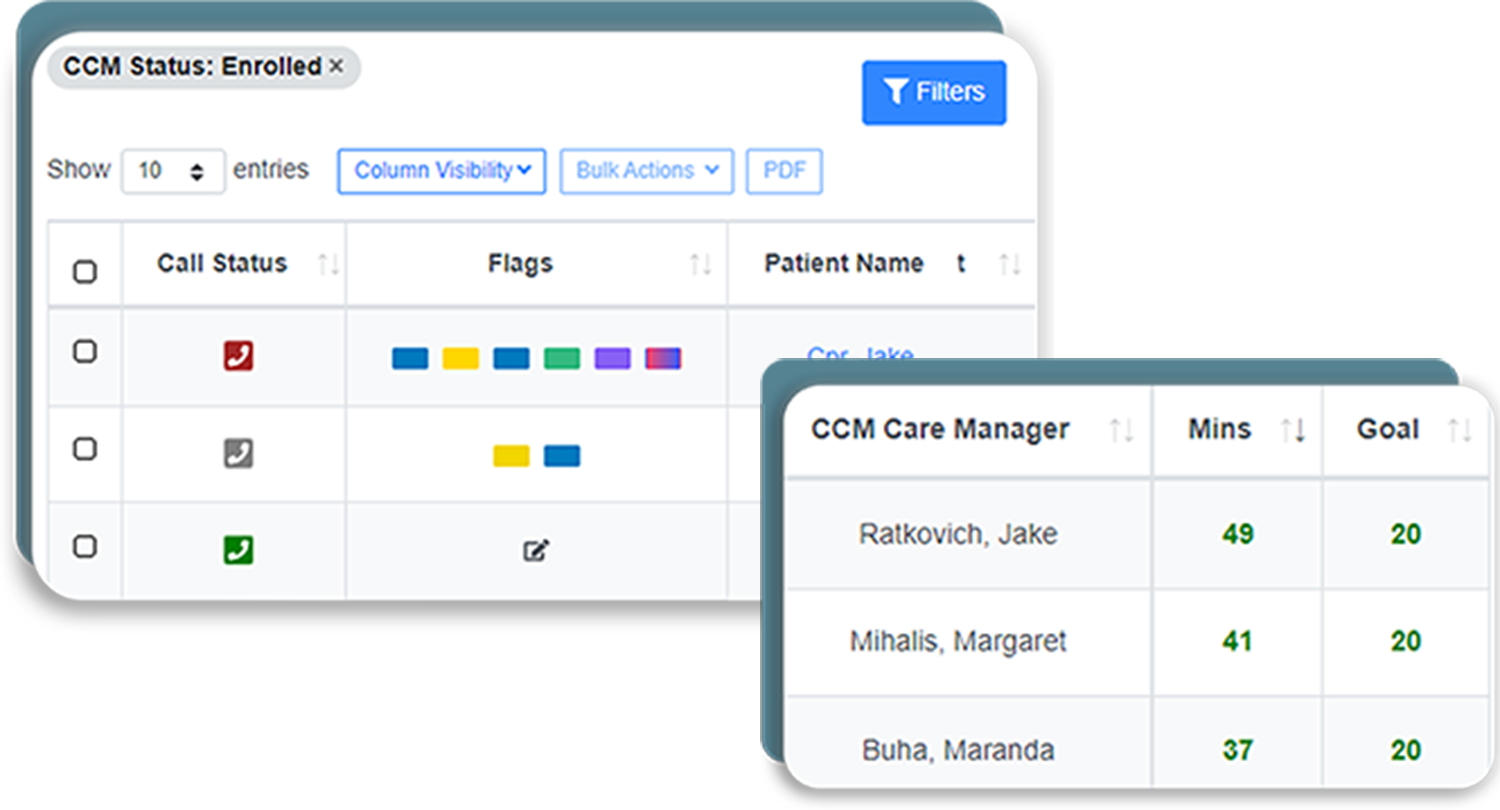The width and height of the screenshot is (1500, 810).
Task: Check the first patient row checkbox
Action: [x=85, y=351]
